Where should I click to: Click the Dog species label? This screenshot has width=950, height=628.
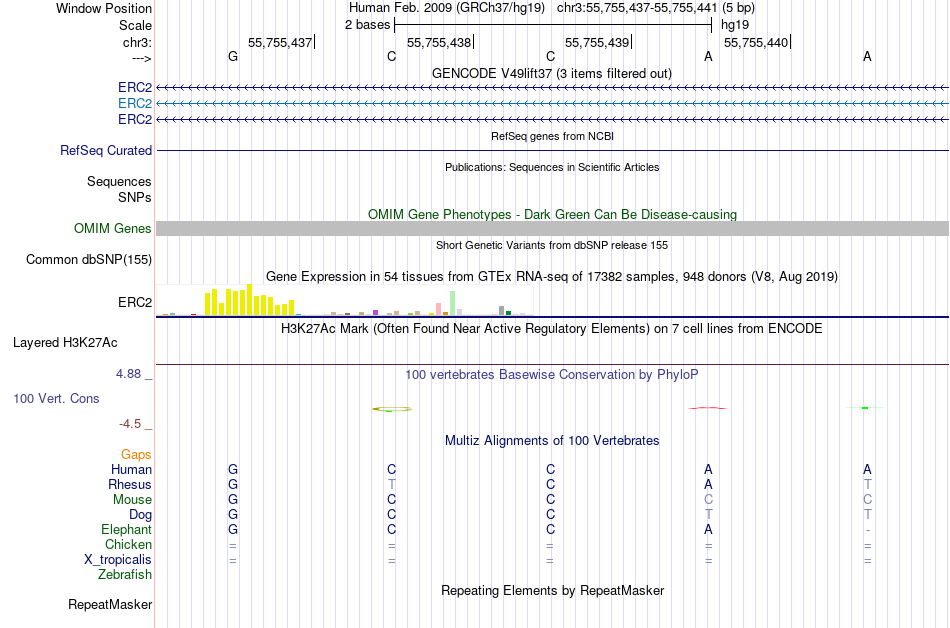[140, 515]
